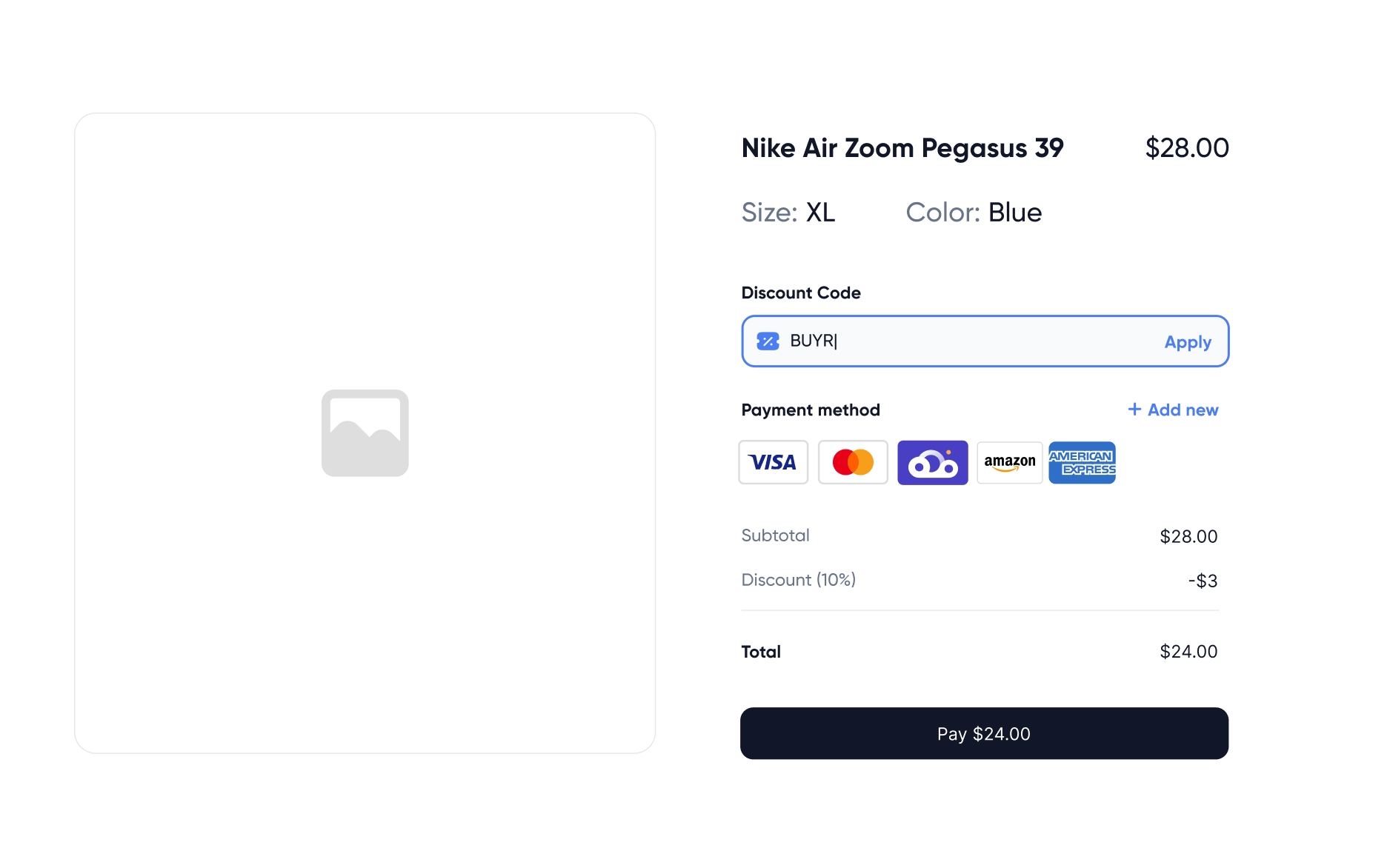Apply the entered discount code

pyautogui.click(x=1187, y=342)
